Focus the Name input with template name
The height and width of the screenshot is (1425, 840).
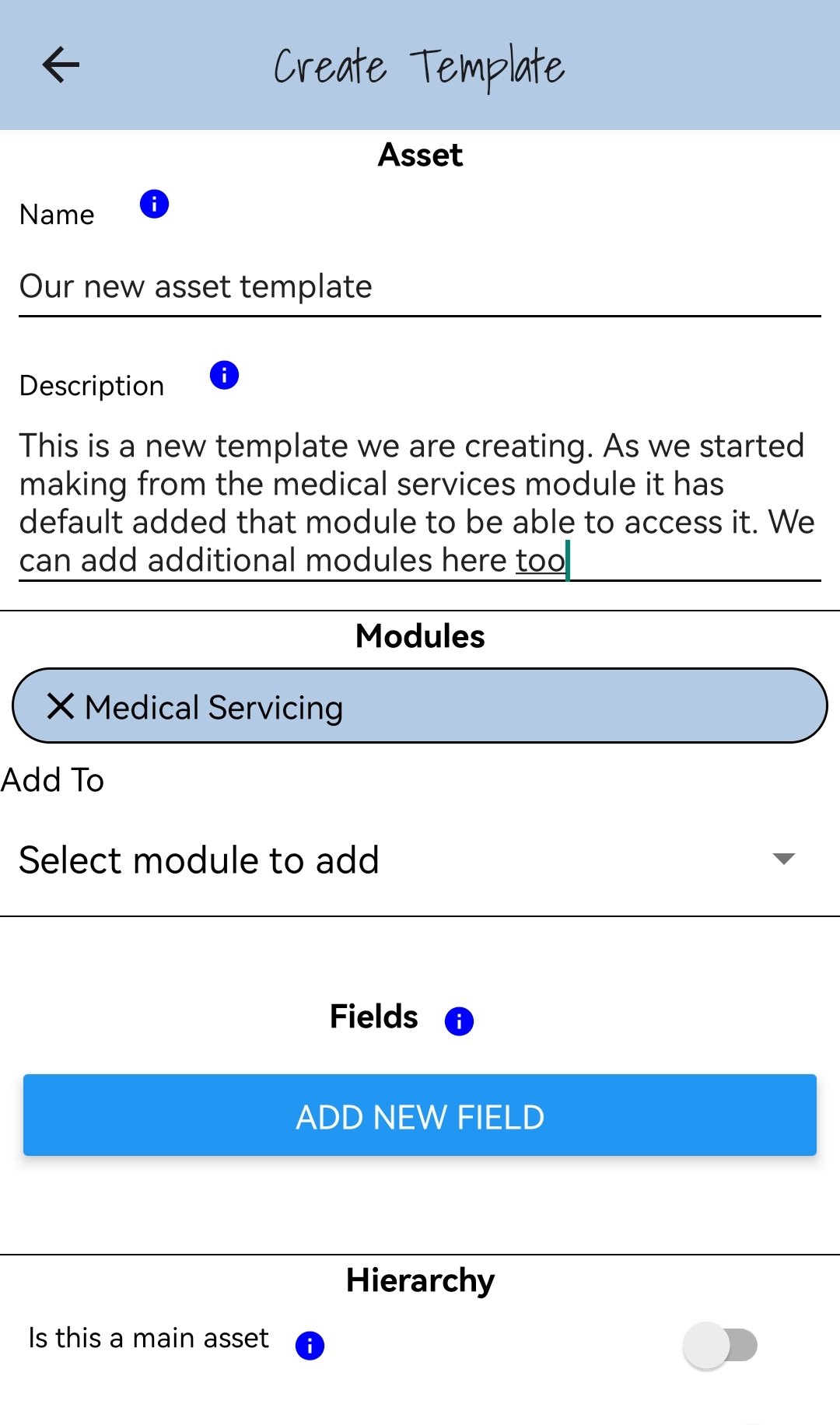[420, 287]
